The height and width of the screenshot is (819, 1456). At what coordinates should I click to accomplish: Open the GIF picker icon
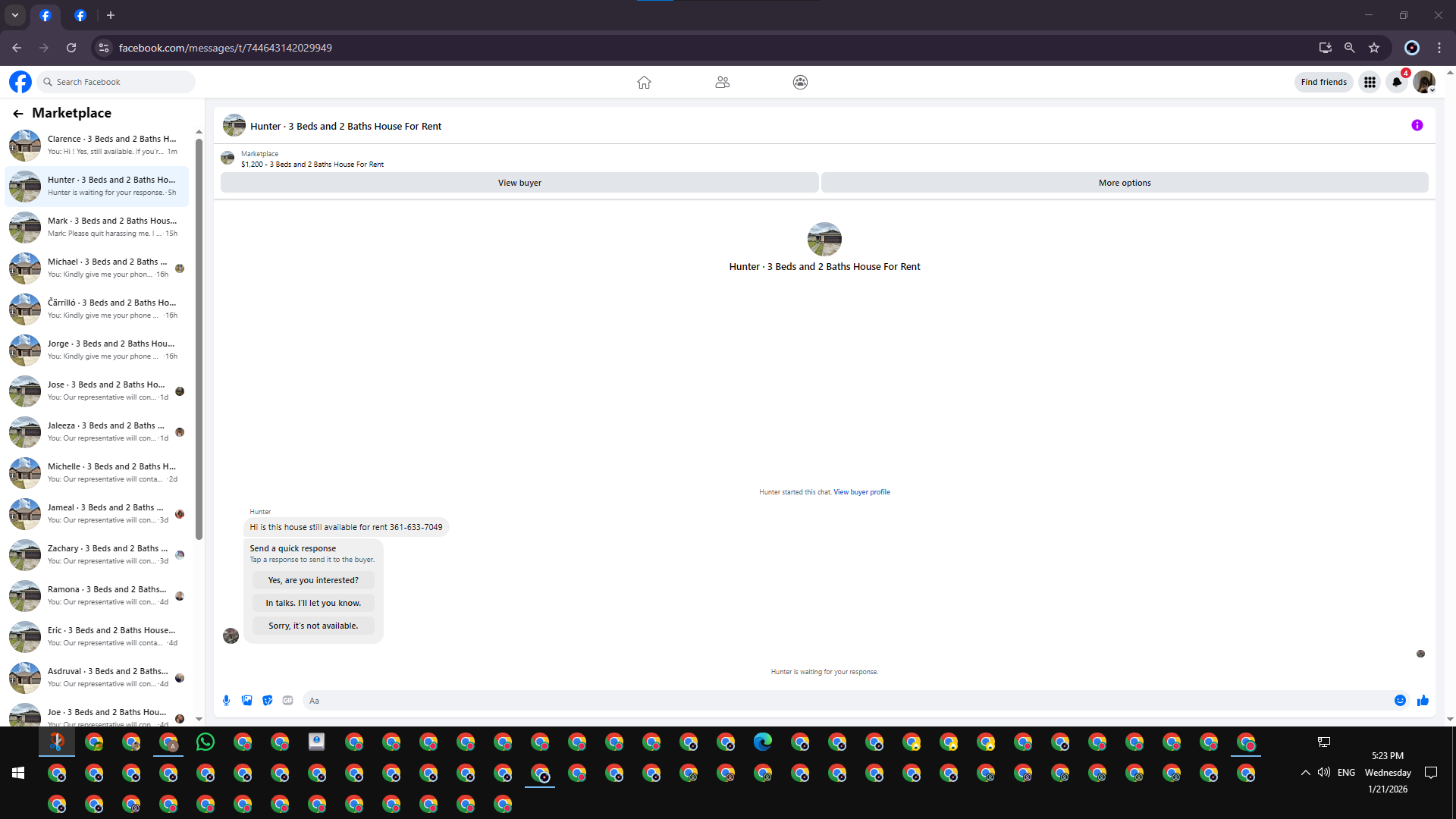(x=287, y=701)
